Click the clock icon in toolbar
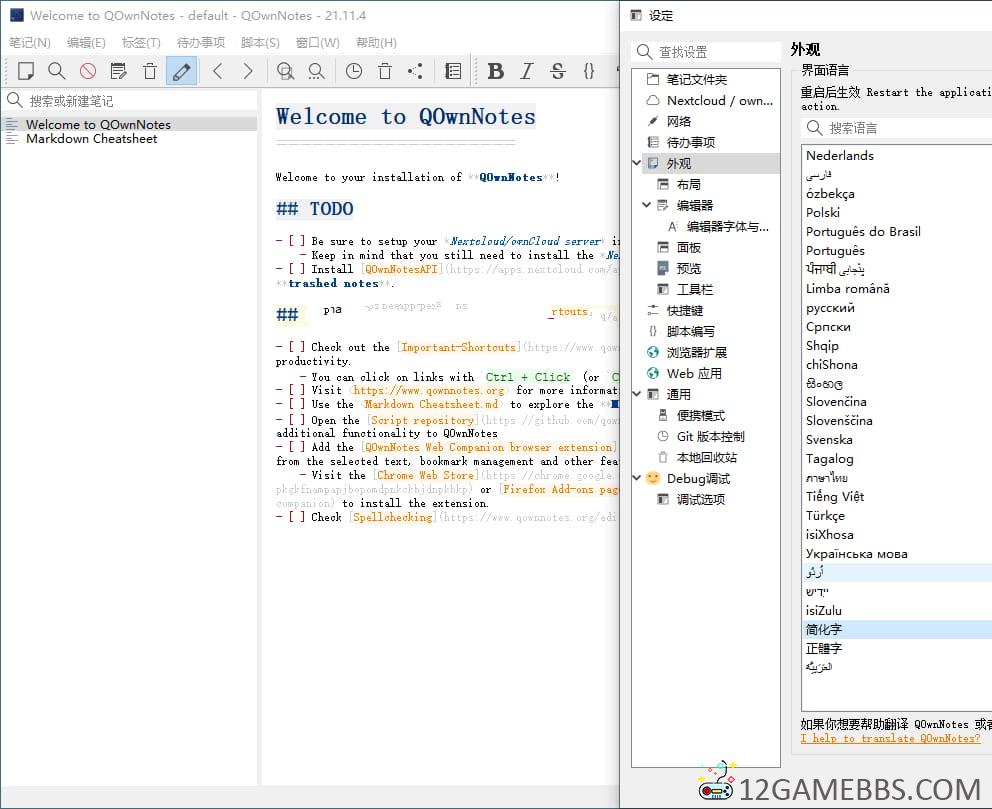 [x=354, y=71]
